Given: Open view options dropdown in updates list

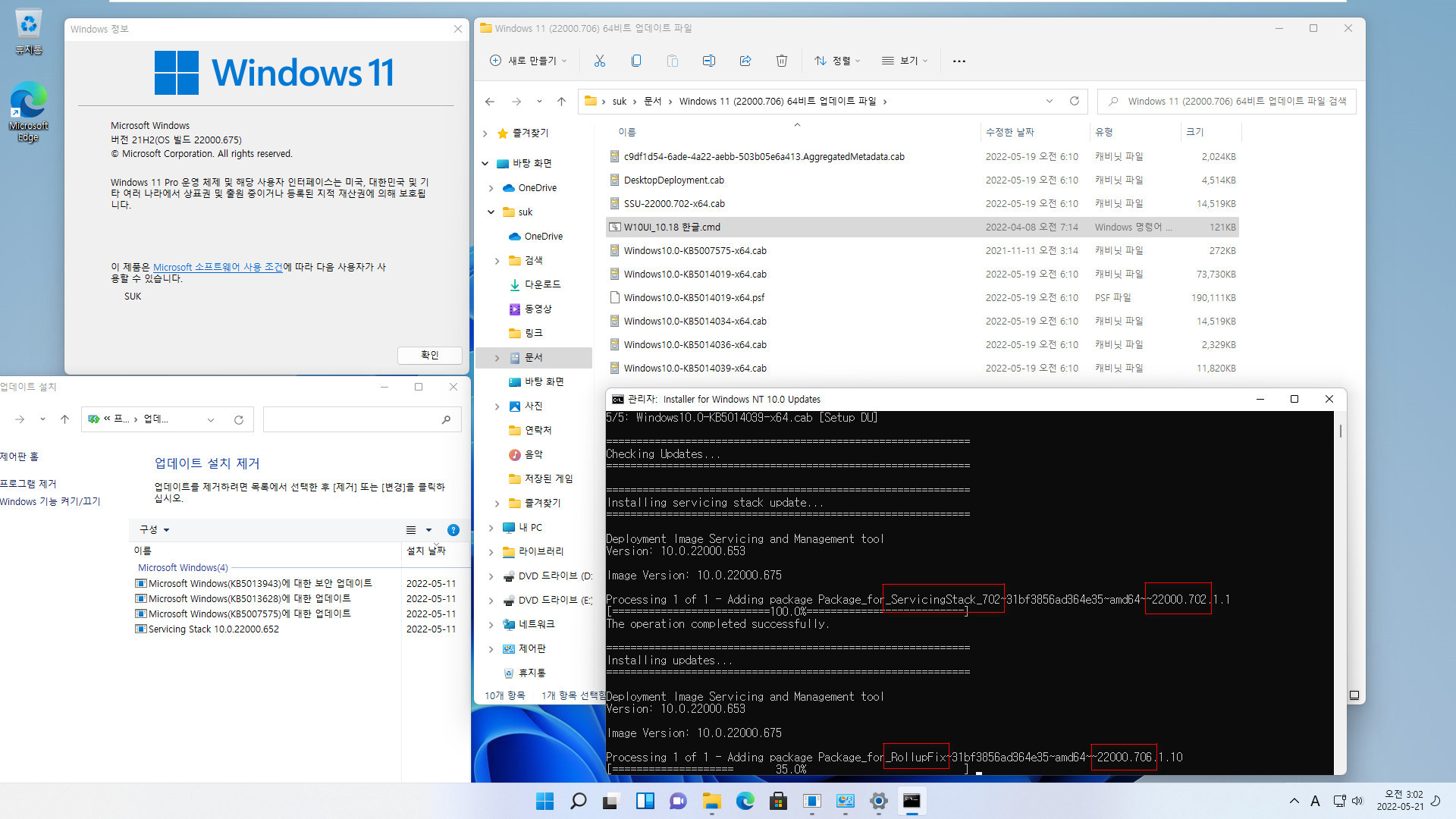Looking at the screenshot, I should pos(429,530).
